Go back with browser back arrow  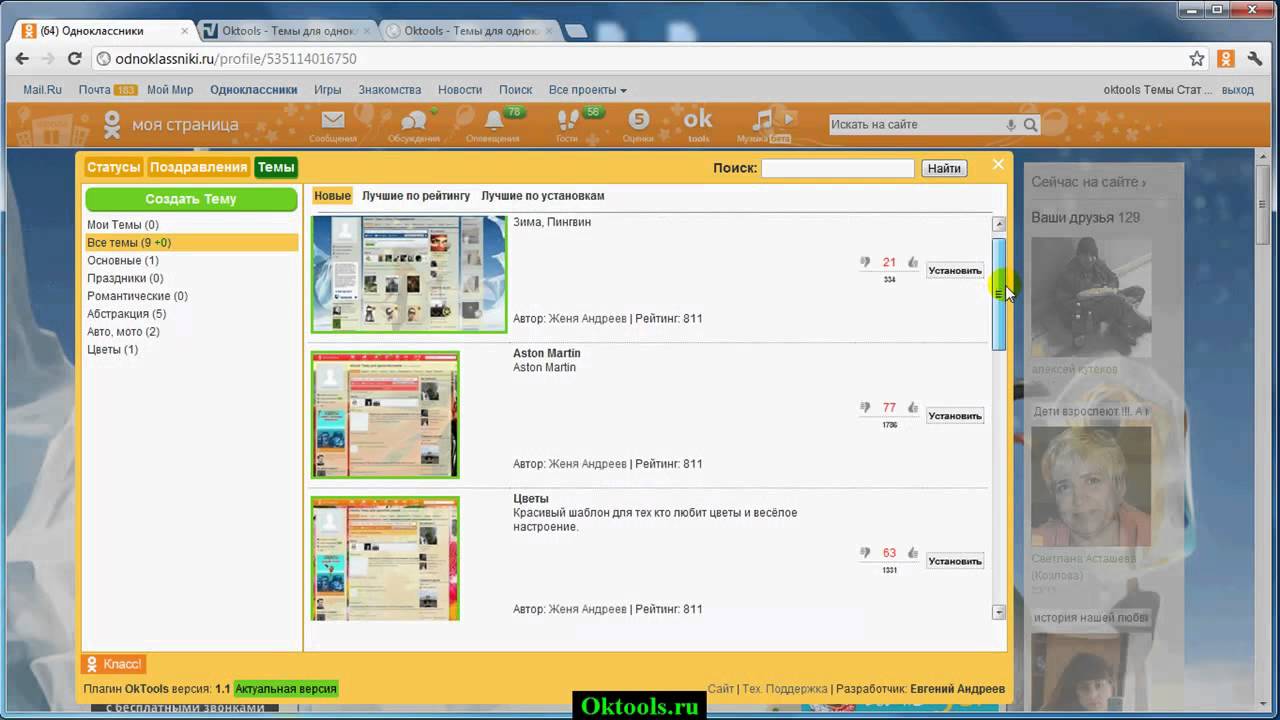[22, 59]
